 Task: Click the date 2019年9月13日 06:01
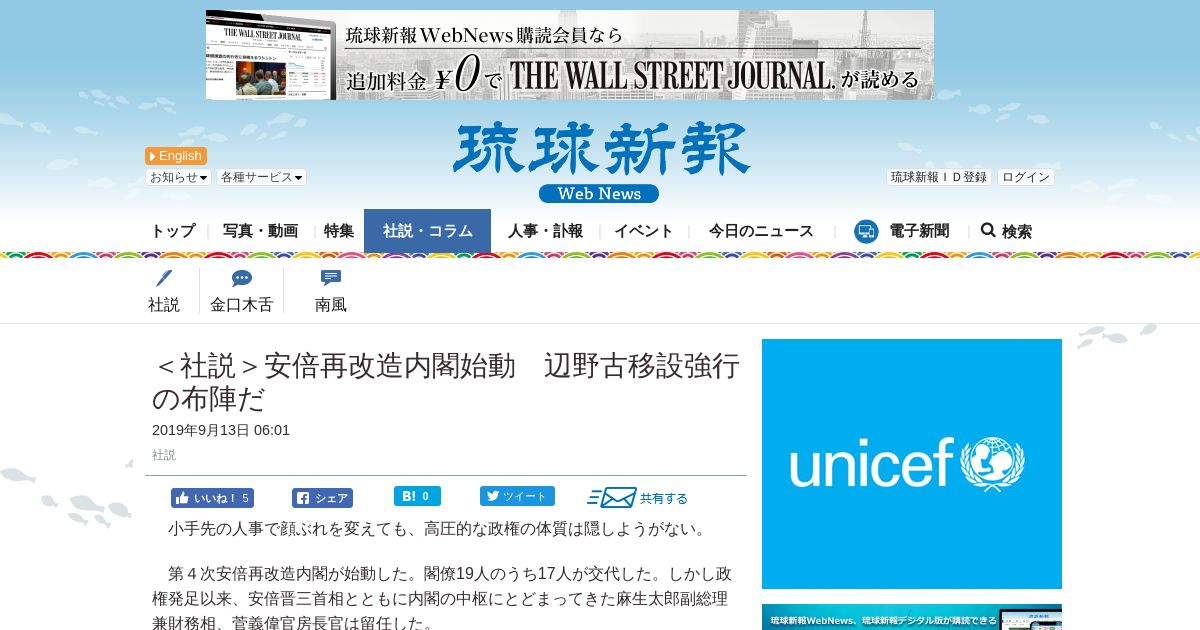point(221,430)
